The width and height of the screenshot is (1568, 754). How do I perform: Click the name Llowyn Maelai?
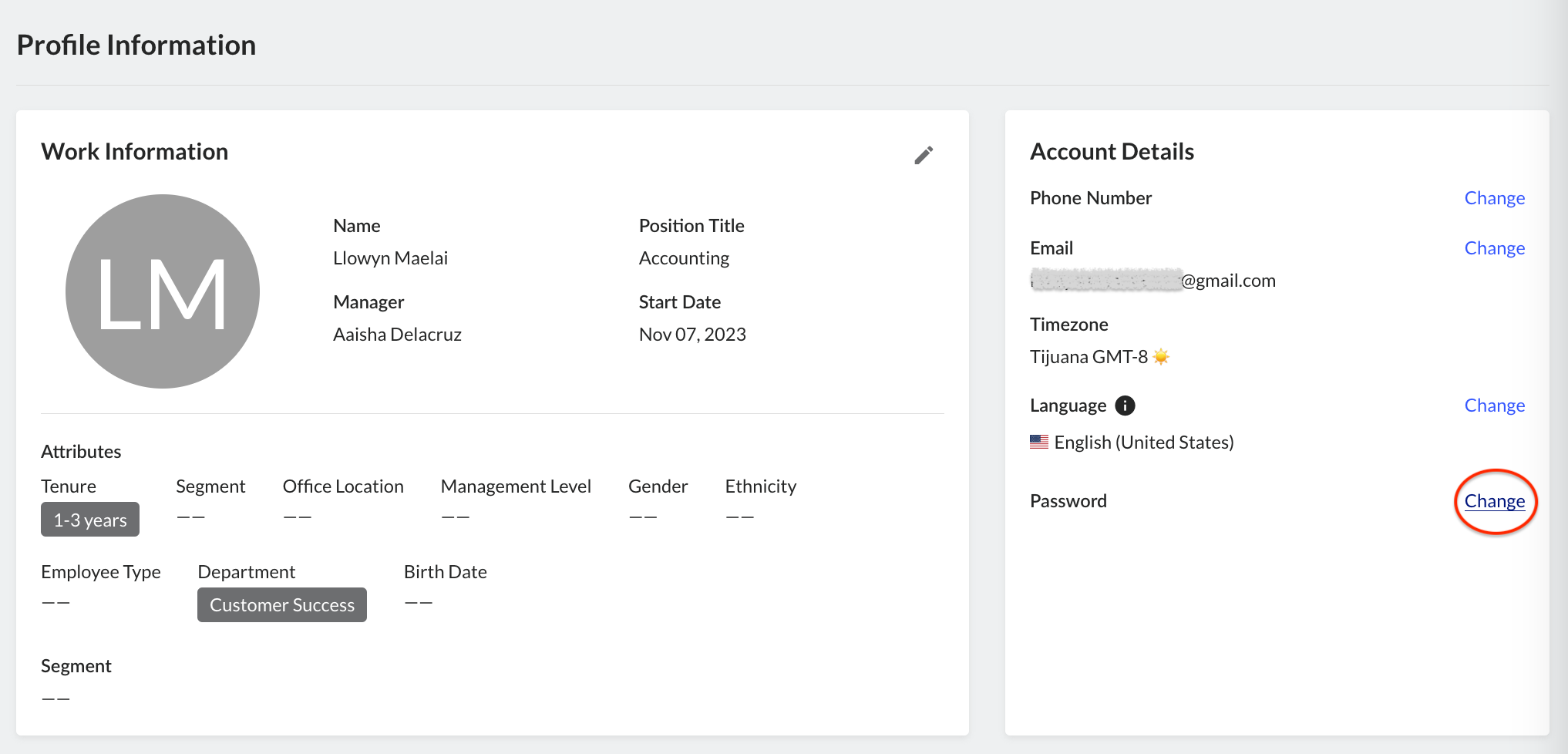390,258
